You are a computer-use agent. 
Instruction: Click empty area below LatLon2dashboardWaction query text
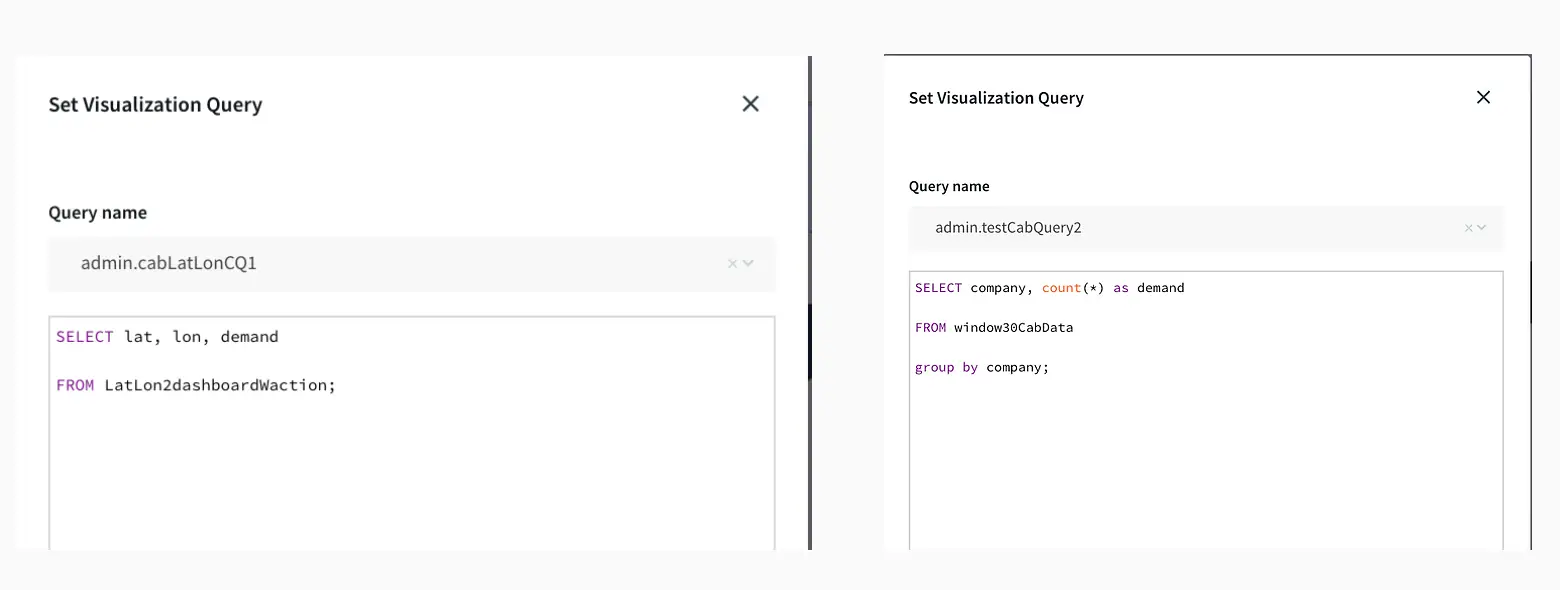(x=410, y=470)
